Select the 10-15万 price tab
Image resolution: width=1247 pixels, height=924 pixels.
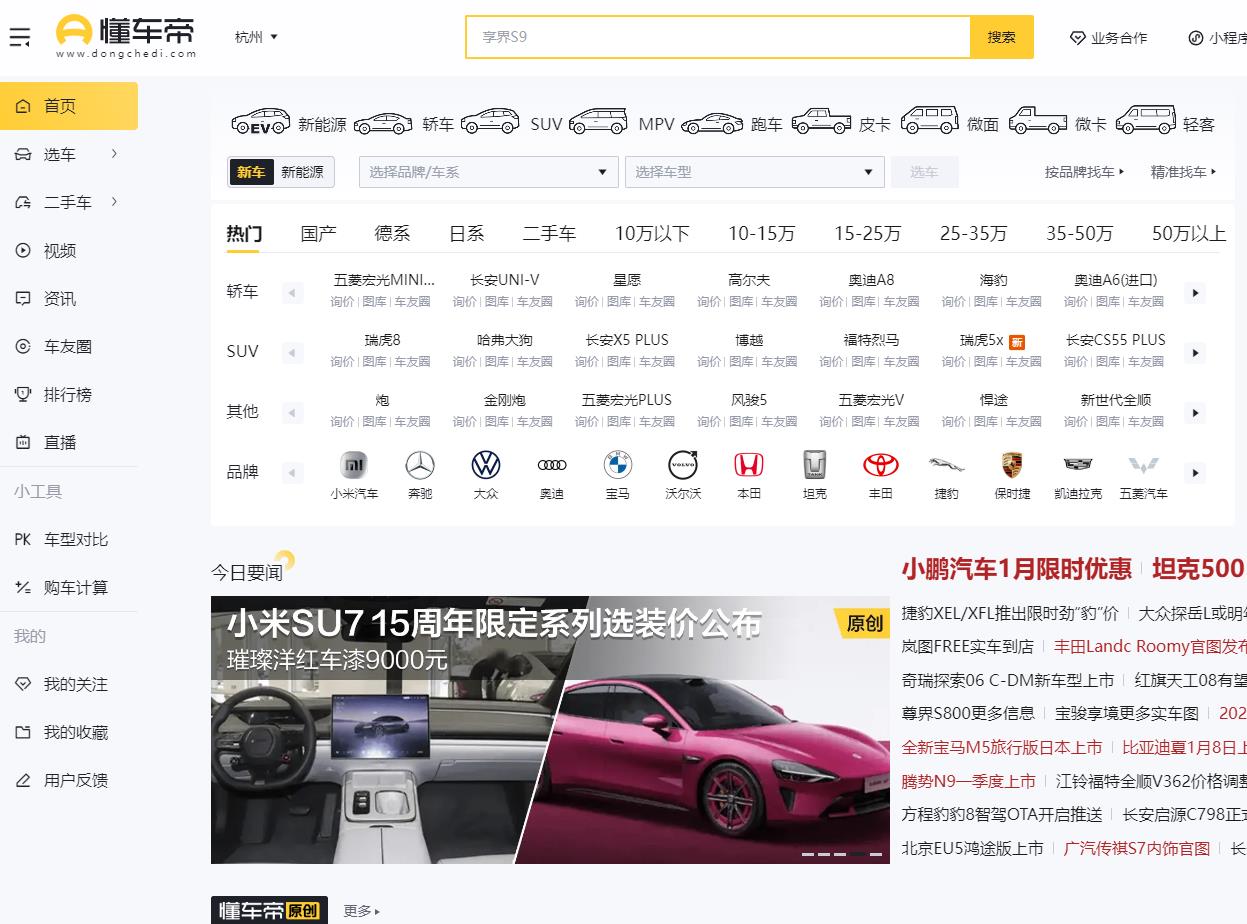[x=762, y=233]
